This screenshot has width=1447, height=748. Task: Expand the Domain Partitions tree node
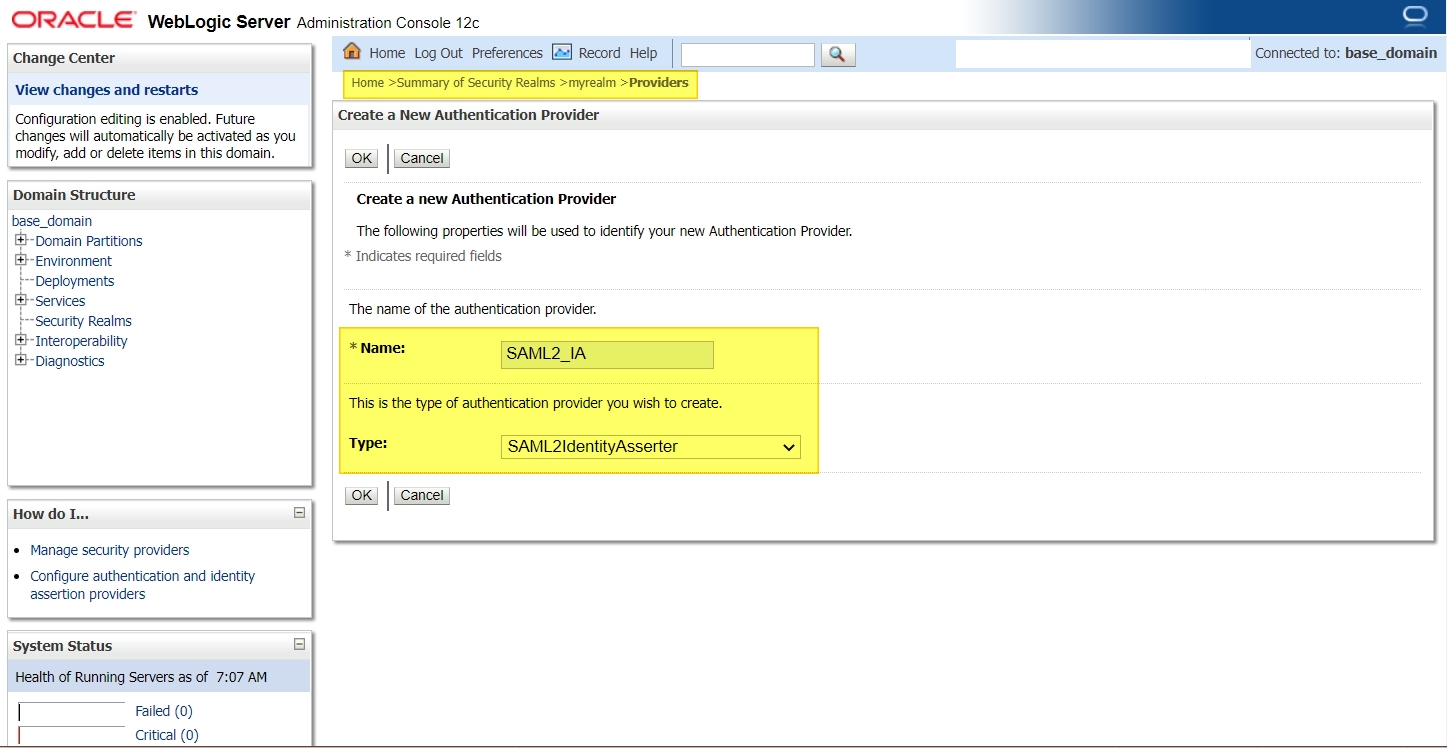[20, 240]
